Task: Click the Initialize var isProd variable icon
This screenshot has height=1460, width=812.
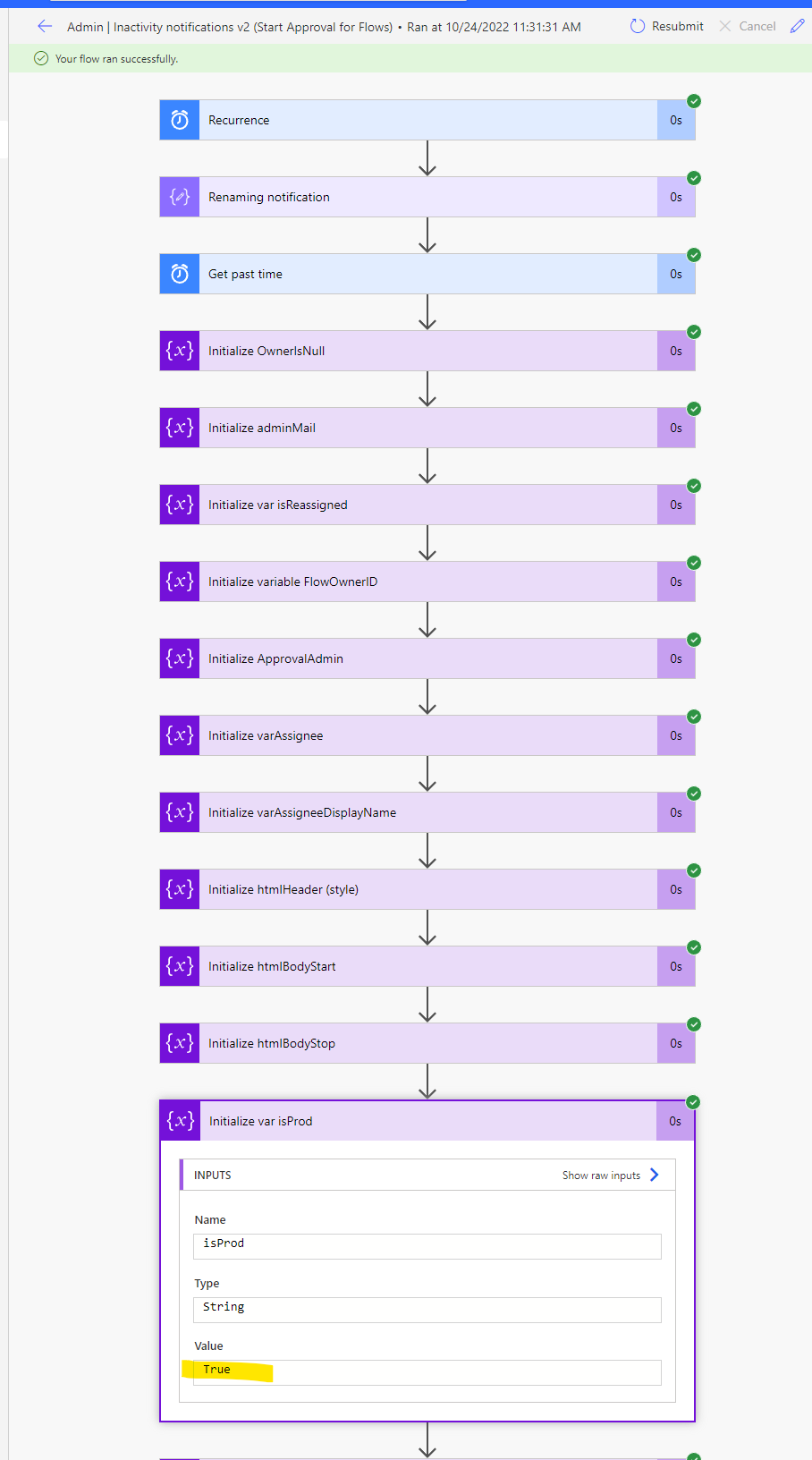Action: coord(179,1120)
